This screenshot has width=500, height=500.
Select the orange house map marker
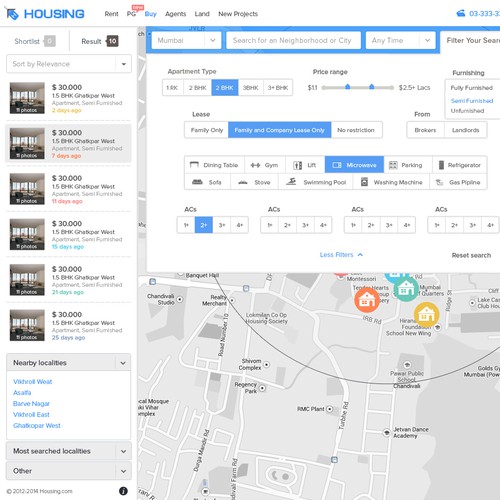[367, 300]
